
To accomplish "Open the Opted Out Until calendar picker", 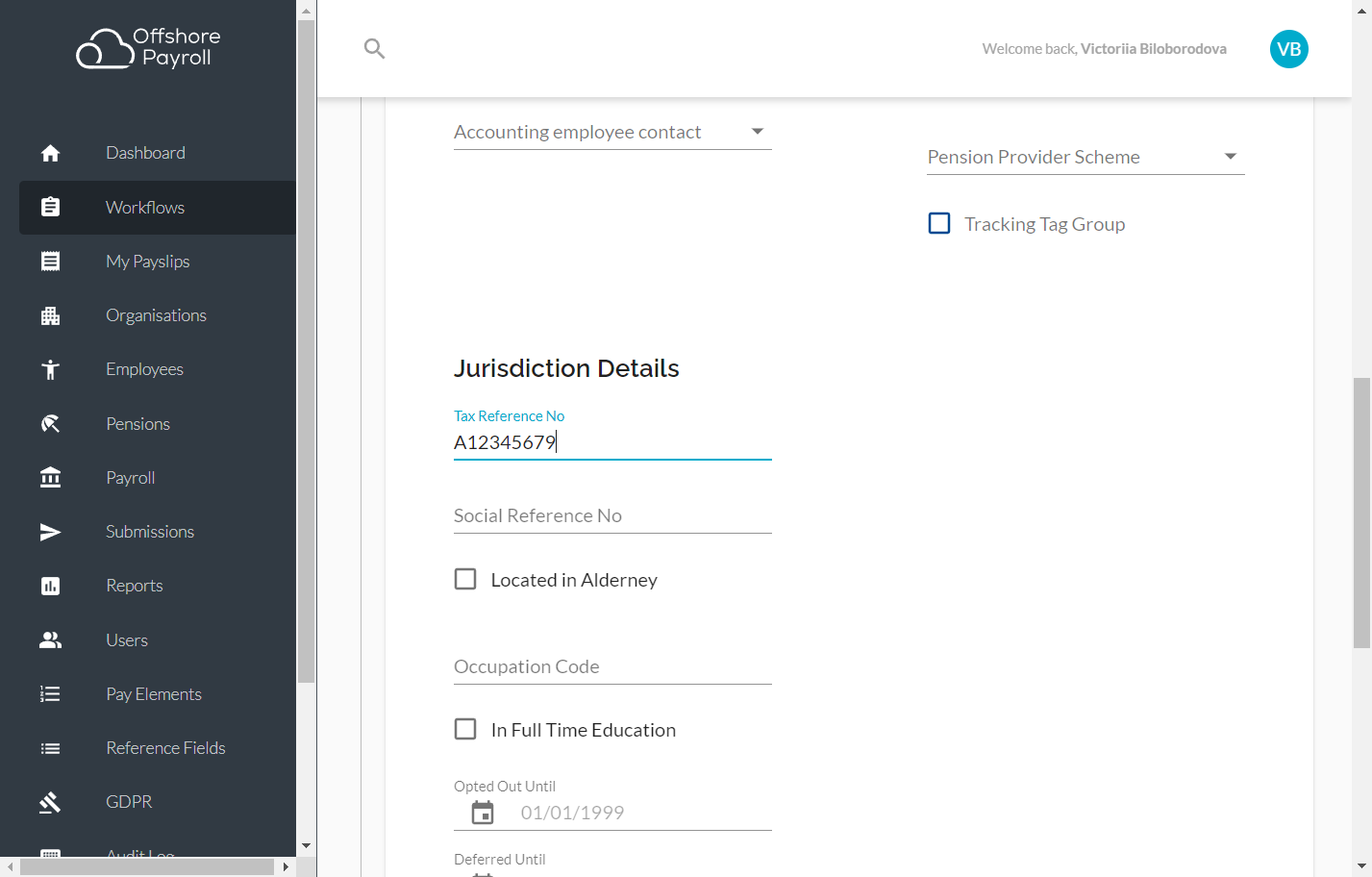I will [483, 813].
